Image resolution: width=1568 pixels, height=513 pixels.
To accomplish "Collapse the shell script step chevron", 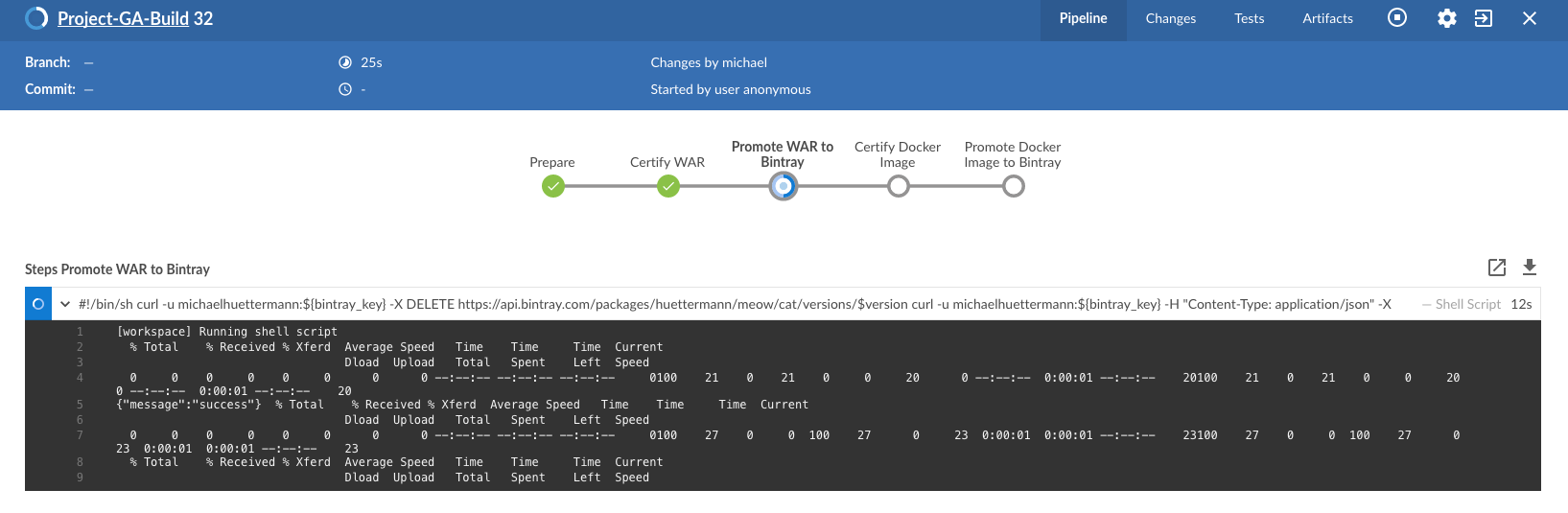I will 65,304.
